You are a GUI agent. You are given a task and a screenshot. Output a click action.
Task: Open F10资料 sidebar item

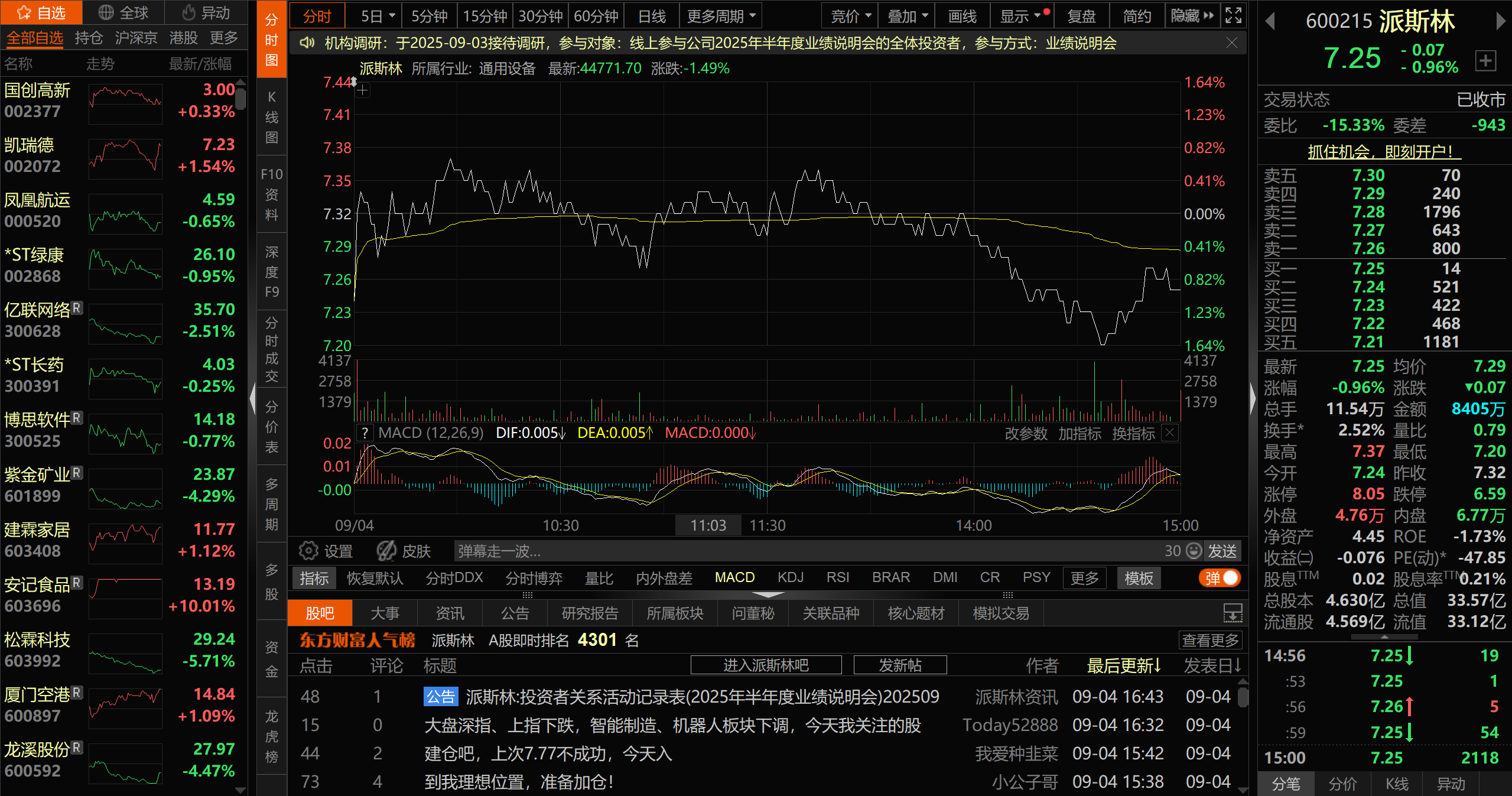[x=271, y=194]
